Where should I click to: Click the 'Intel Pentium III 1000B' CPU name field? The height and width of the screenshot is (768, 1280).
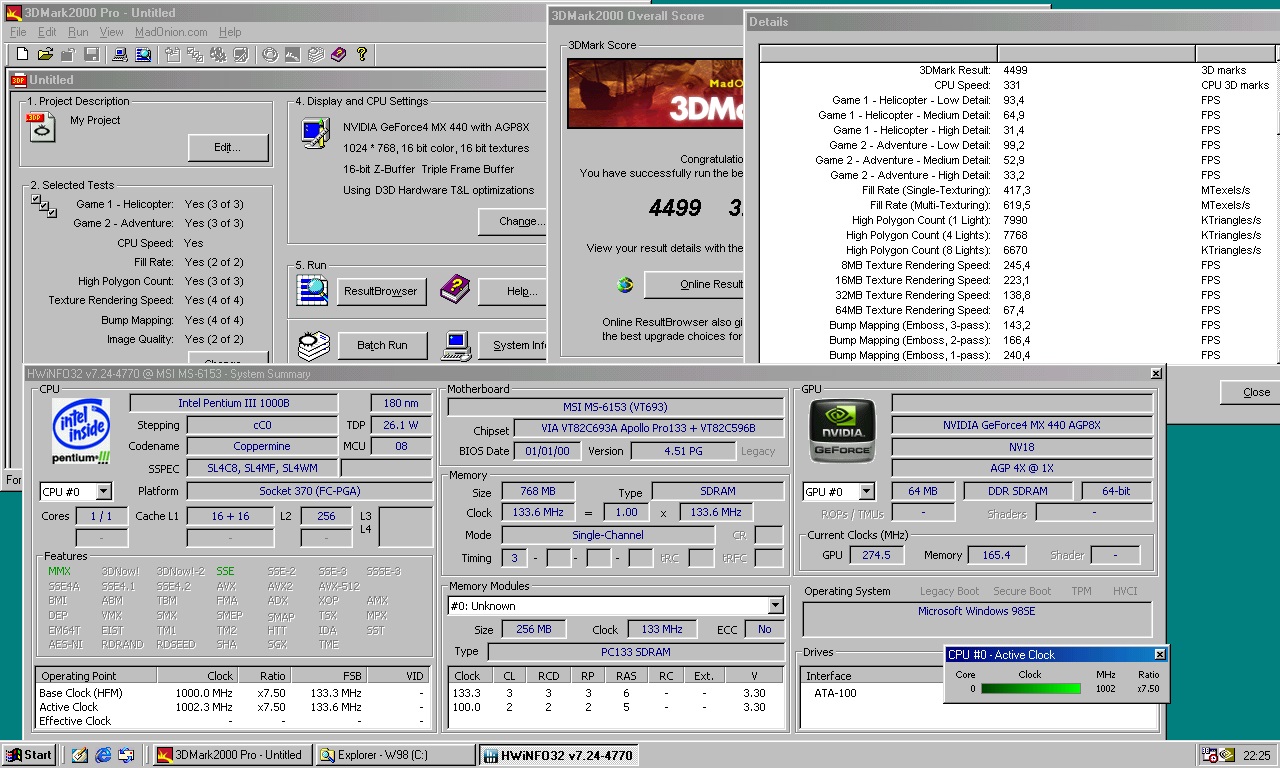(x=234, y=403)
